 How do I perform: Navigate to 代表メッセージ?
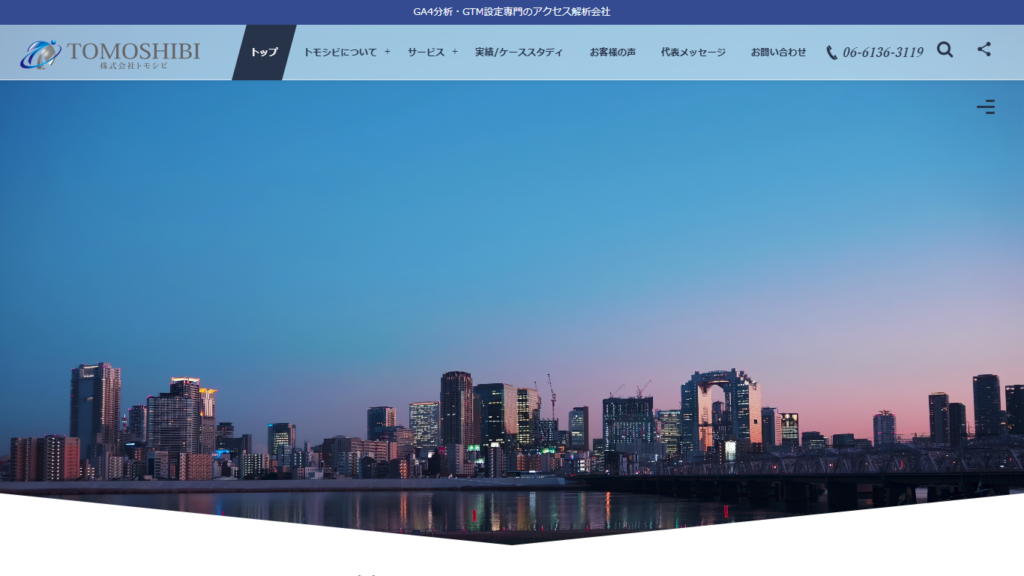point(693,52)
